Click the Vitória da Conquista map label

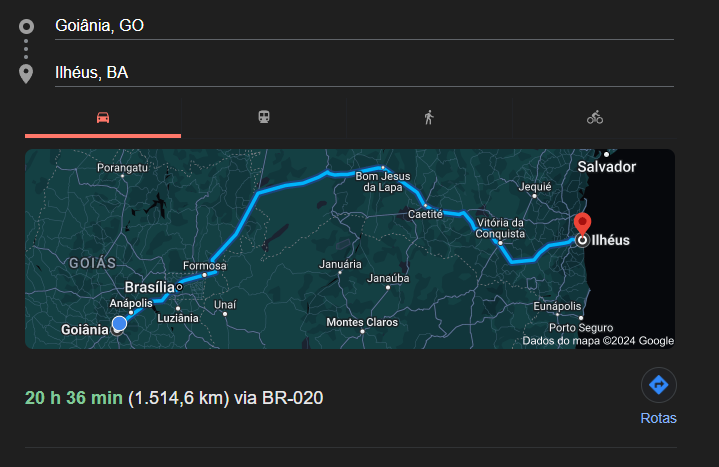point(500,228)
